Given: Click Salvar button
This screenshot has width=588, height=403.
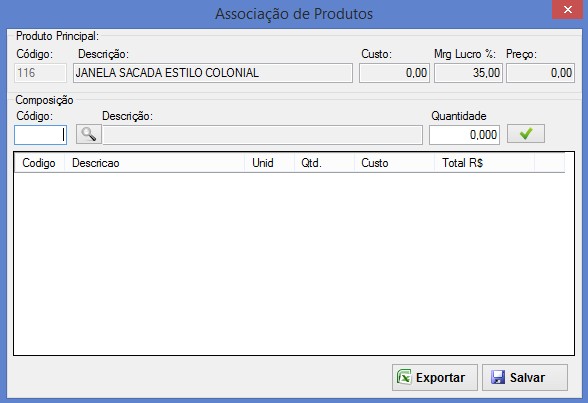Looking at the screenshot, I should pos(525,378).
